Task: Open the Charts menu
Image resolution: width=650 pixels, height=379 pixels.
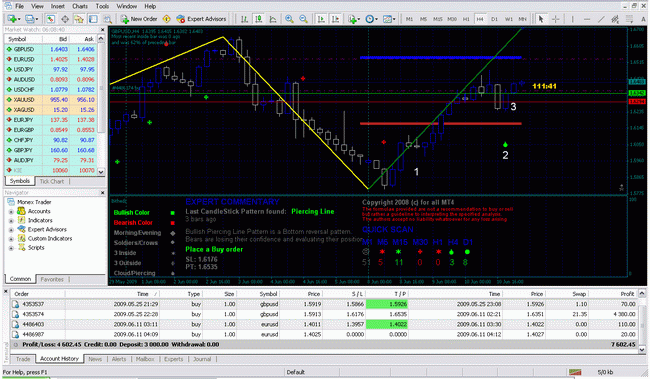Action: [x=80, y=6]
